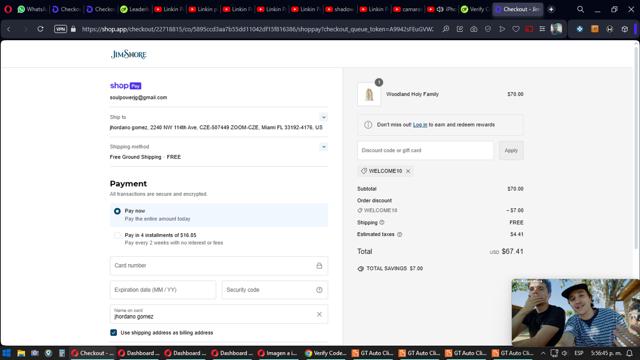Open the Windows Start menu
Screen dimensions: 640x360
7,353
